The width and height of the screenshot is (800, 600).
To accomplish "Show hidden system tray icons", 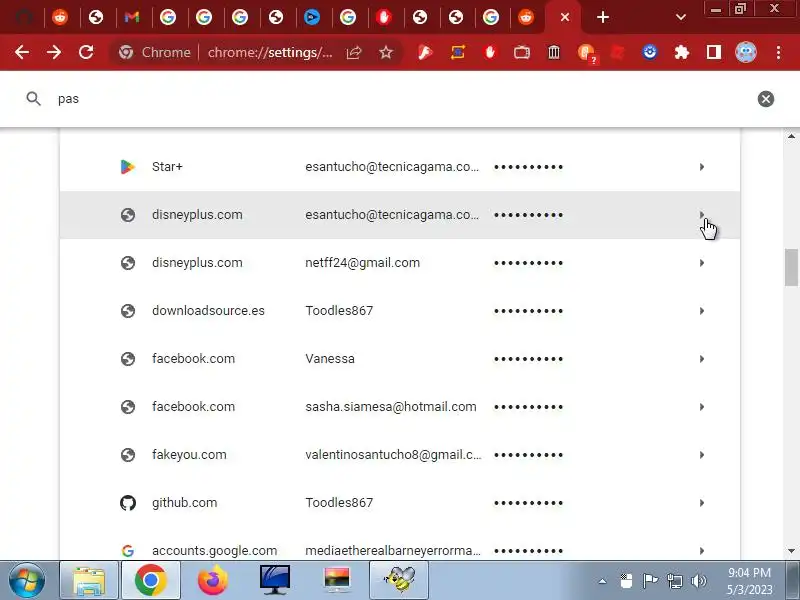I will coord(603,581).
